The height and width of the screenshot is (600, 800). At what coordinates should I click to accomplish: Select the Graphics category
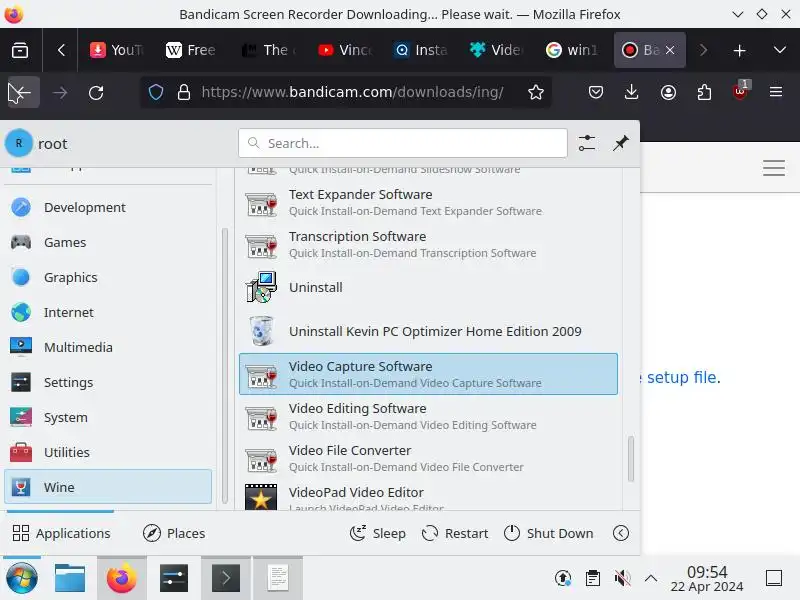pyautogui.click(x=108, y=278)
